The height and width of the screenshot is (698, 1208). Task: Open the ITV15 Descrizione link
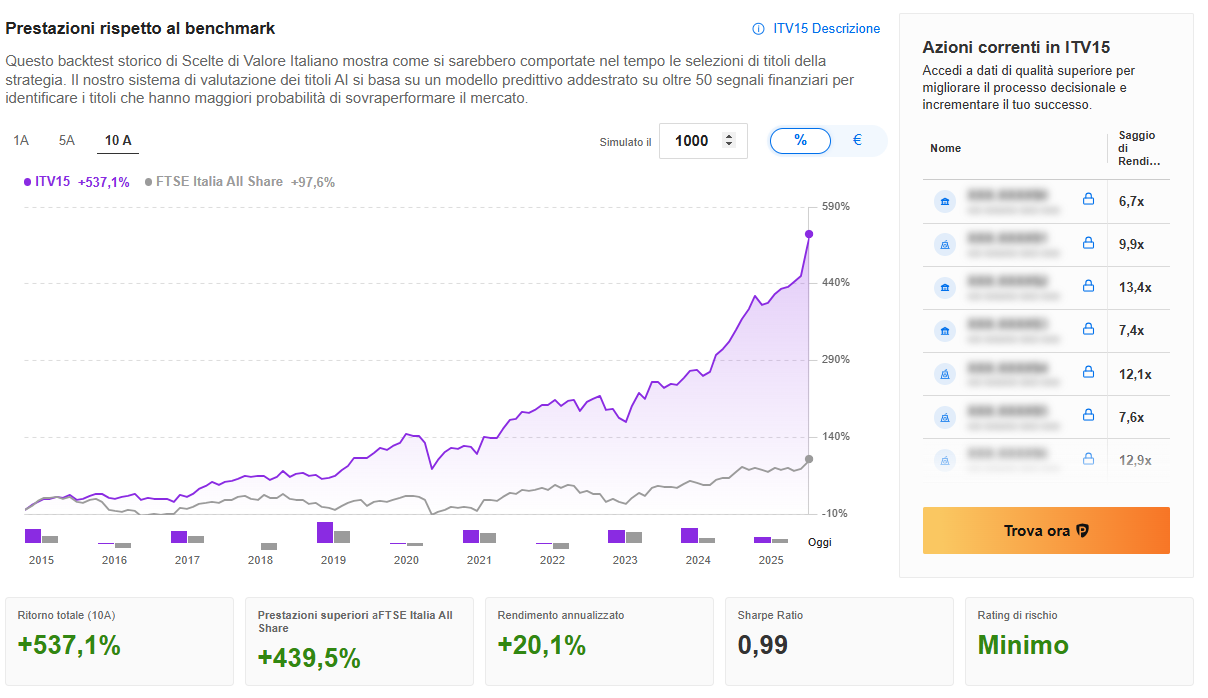point(826,29)
